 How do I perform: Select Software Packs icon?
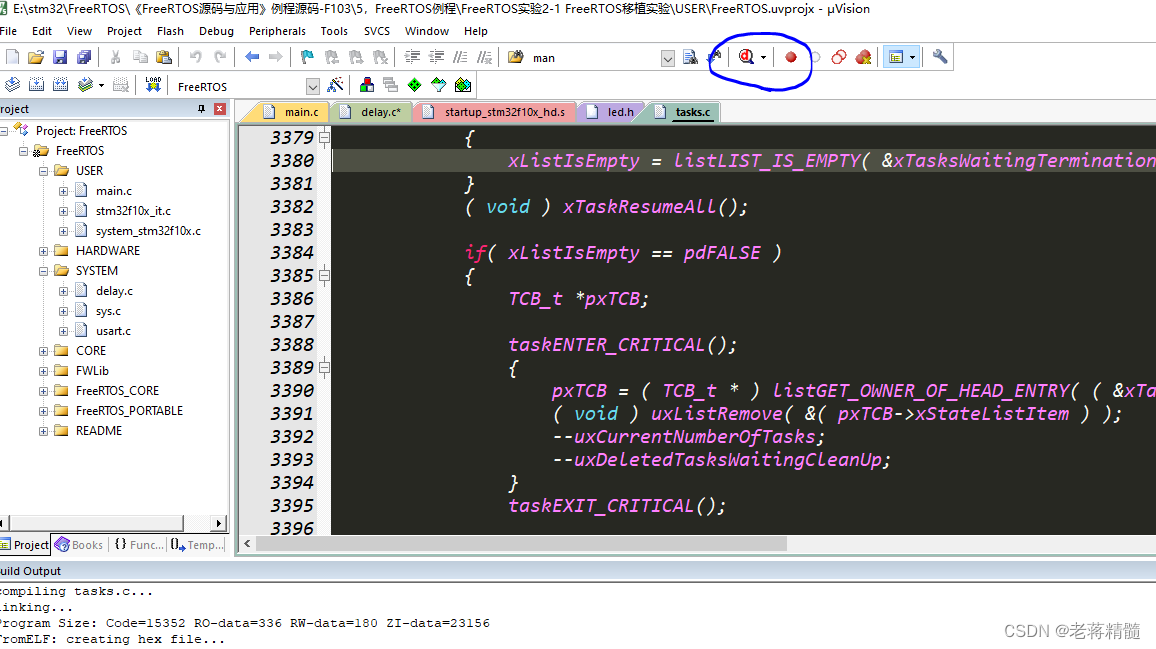tap(439, 85)
